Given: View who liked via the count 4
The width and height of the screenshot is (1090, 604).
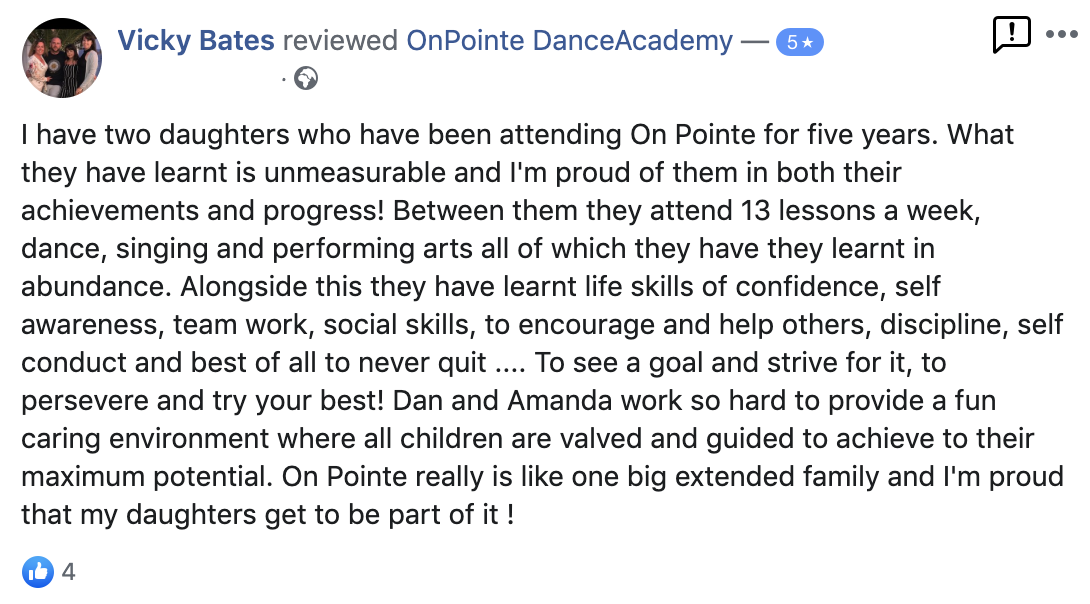Looking at the screenshot, I should tap(69, 572).
